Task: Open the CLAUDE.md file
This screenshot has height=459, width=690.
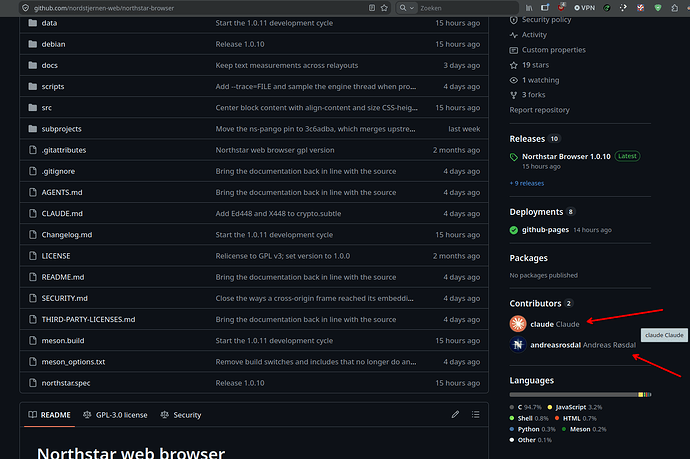Action: pos(62,213)
